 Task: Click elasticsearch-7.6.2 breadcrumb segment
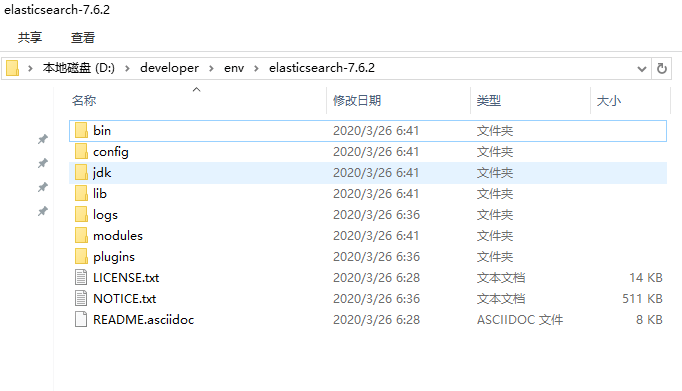[x=322, y=68]
